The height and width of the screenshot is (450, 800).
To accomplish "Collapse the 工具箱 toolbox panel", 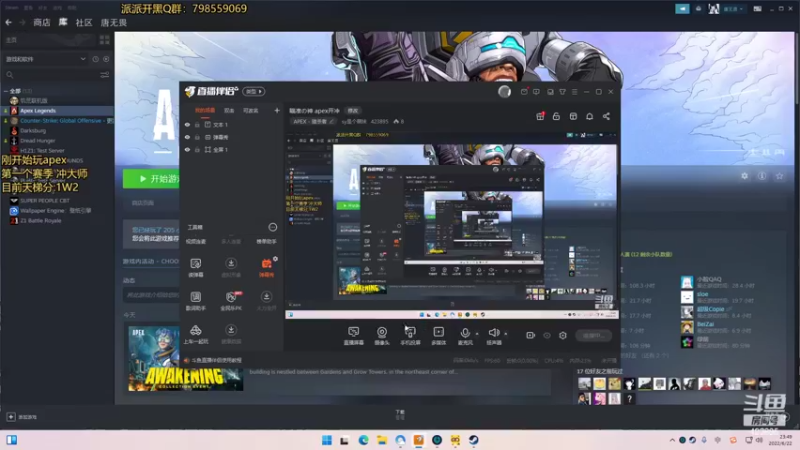I will click(272, 227).
